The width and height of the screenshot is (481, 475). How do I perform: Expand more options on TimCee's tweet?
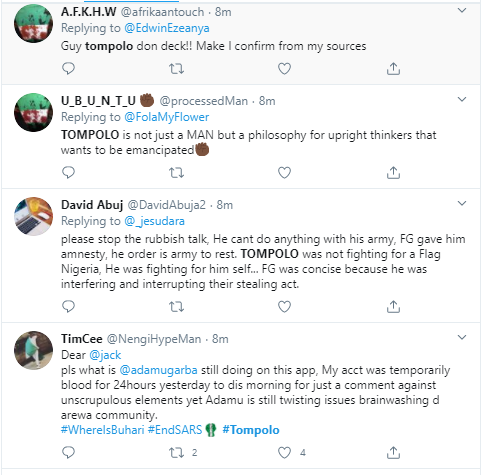[x=462, y=337]
